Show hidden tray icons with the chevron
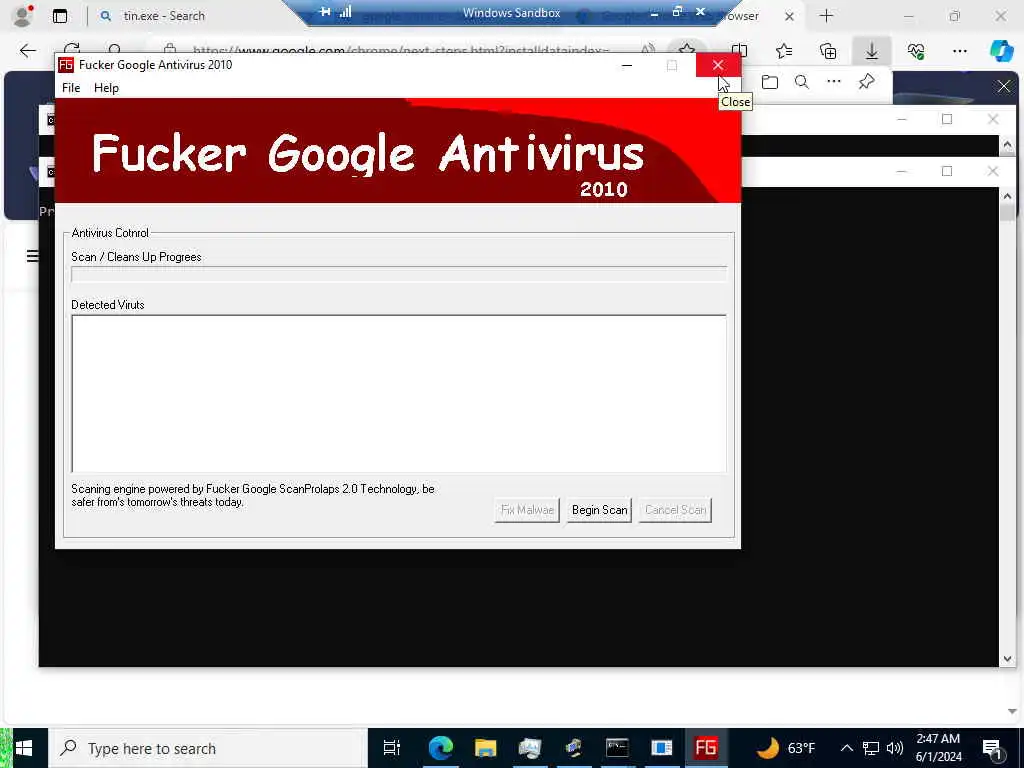This screenshot has height=768, width=1024. click(x=846, y=748)
